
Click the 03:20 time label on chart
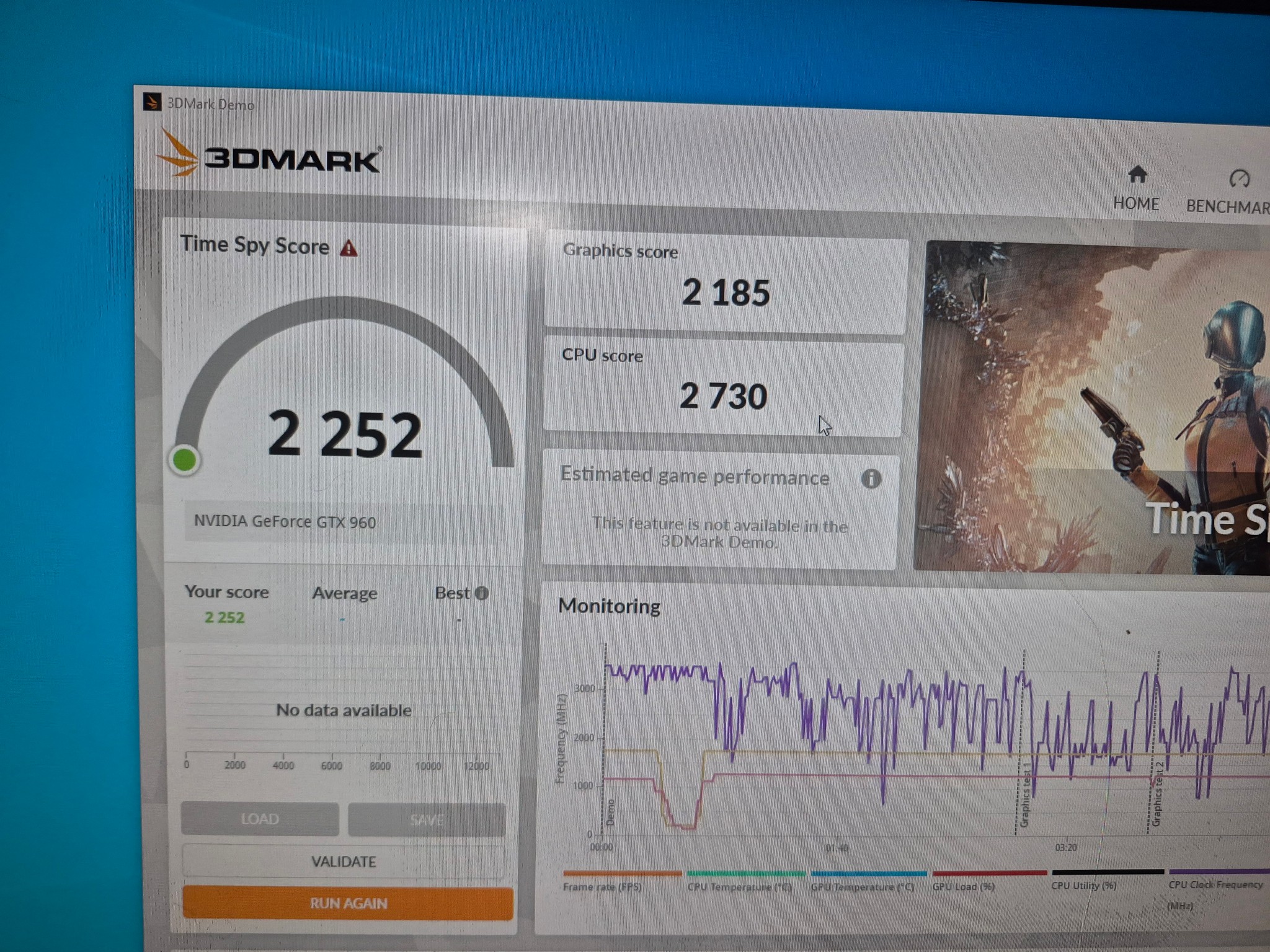tap(1066, 847)
